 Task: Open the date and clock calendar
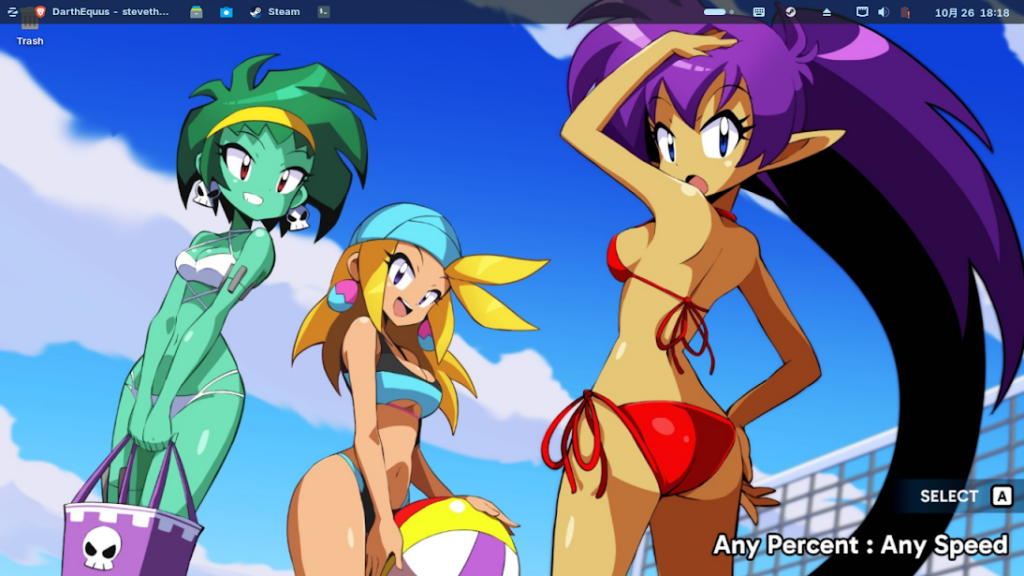coord(972,12)
